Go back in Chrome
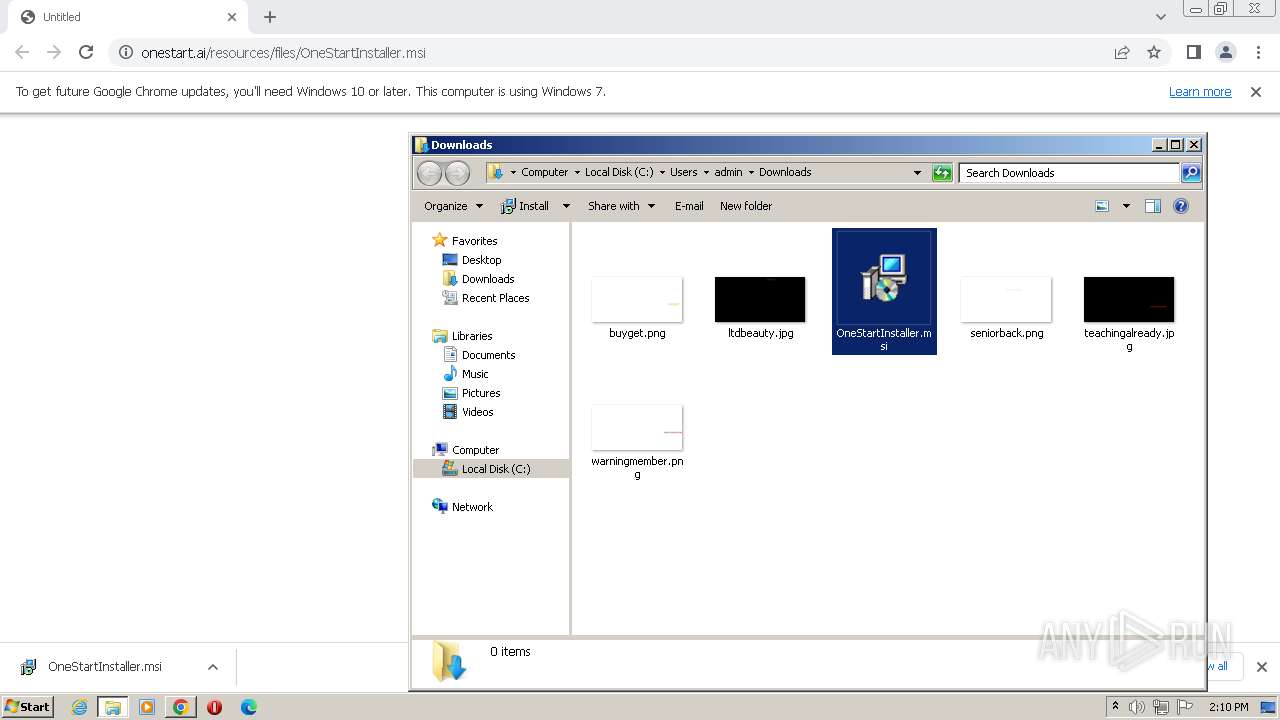The image size is (1280, 720). pyautogui.click(x=22, y=52)
